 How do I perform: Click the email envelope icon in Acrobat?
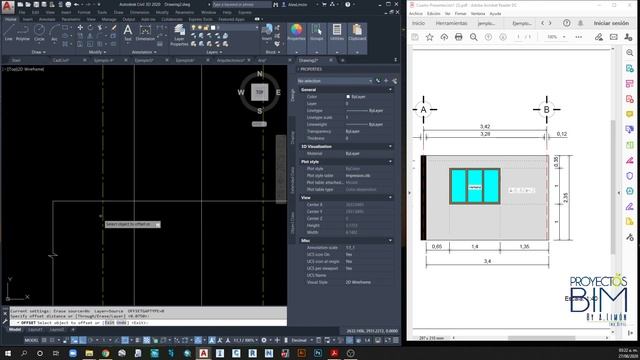point(613,37)
